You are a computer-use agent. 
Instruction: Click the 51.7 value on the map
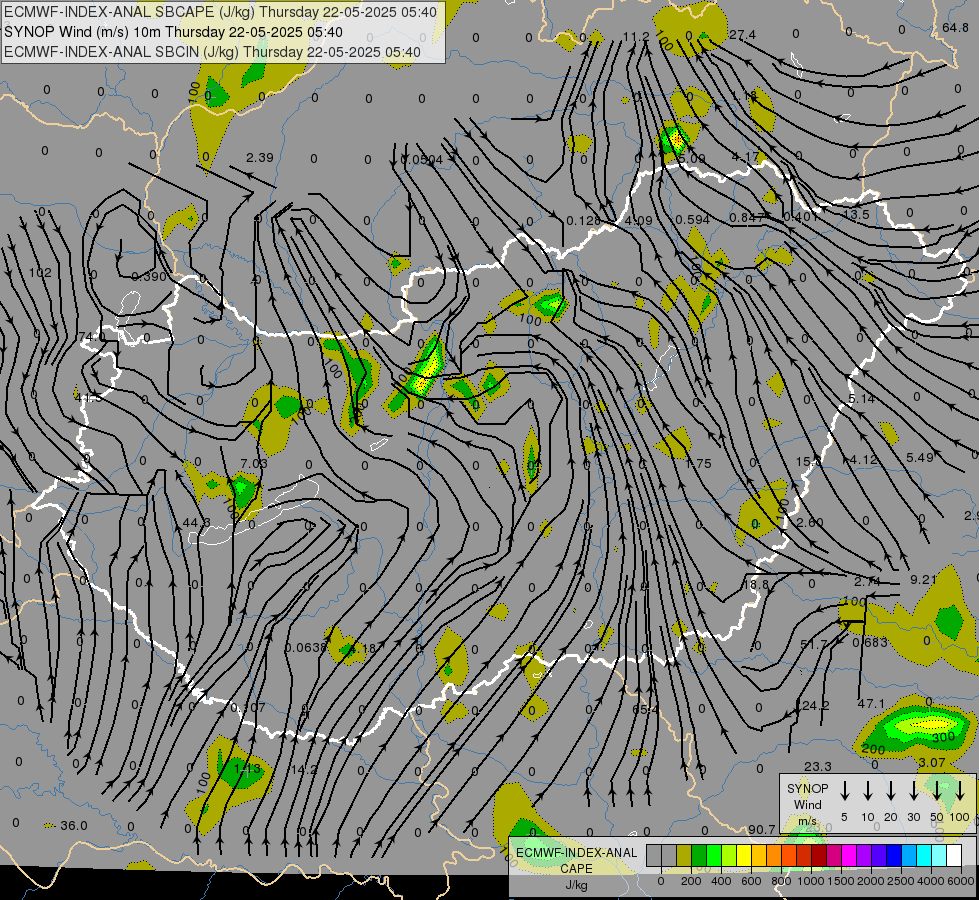pos(814,643)
